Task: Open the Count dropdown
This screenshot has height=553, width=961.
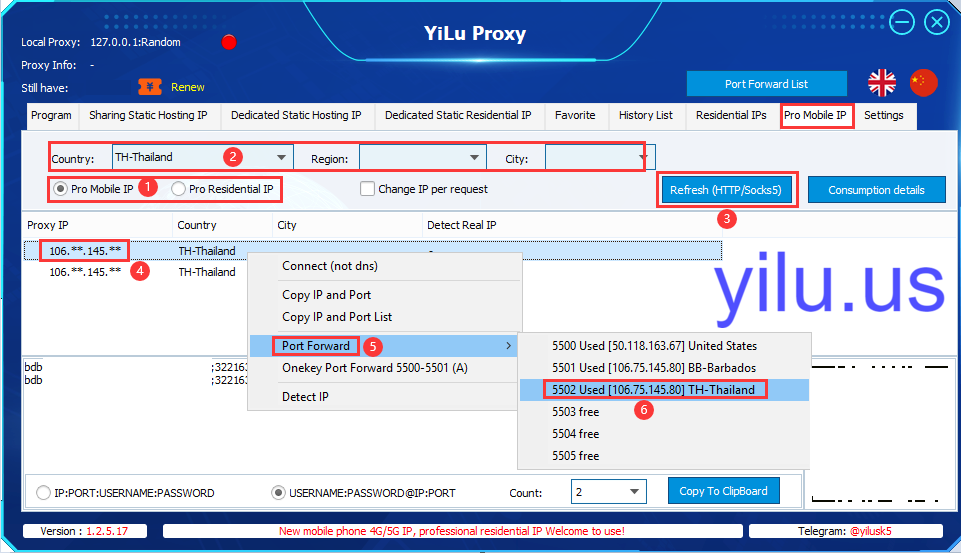Action: [x=634, y=492]
